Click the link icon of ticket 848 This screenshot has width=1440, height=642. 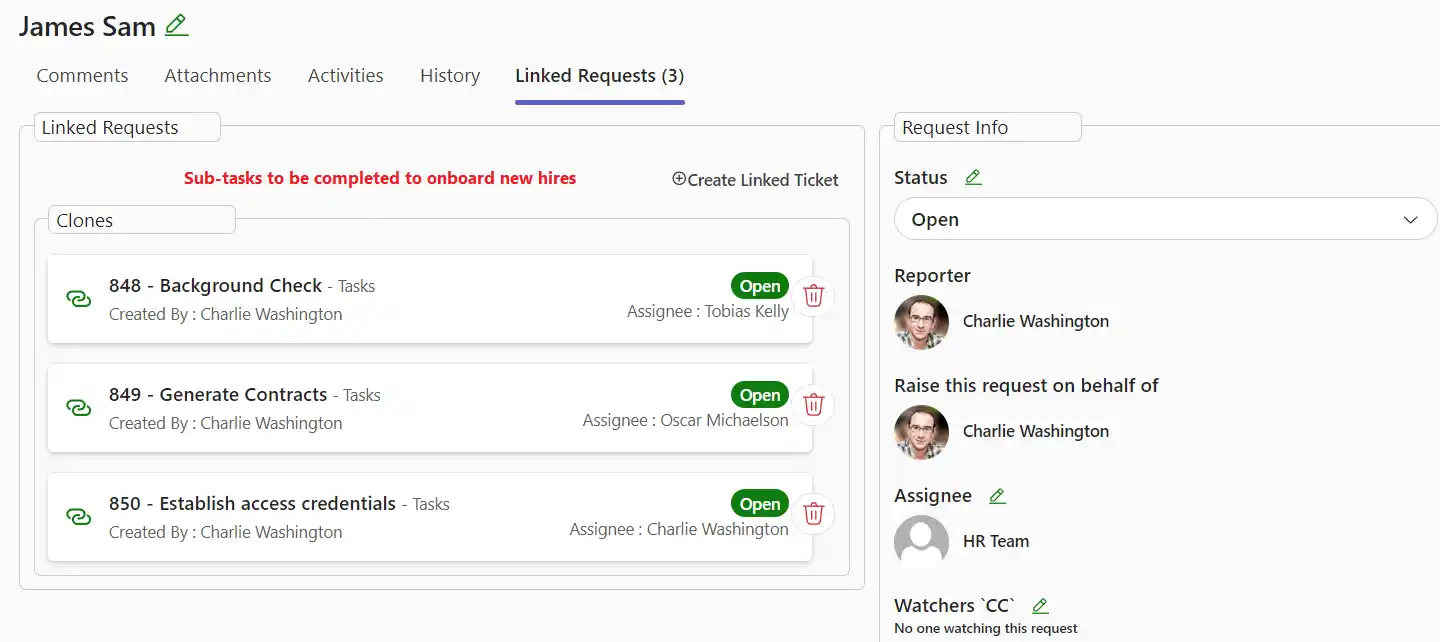[x=78, y=298]
